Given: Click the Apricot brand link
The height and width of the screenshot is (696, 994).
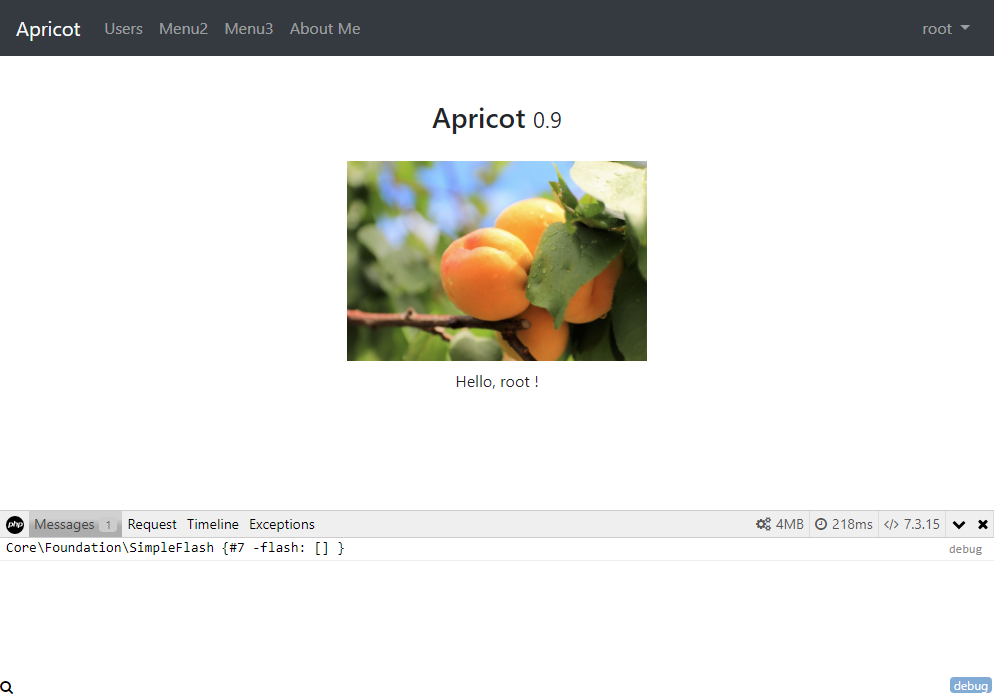Looking at the screenshot, I should (48, 29).
